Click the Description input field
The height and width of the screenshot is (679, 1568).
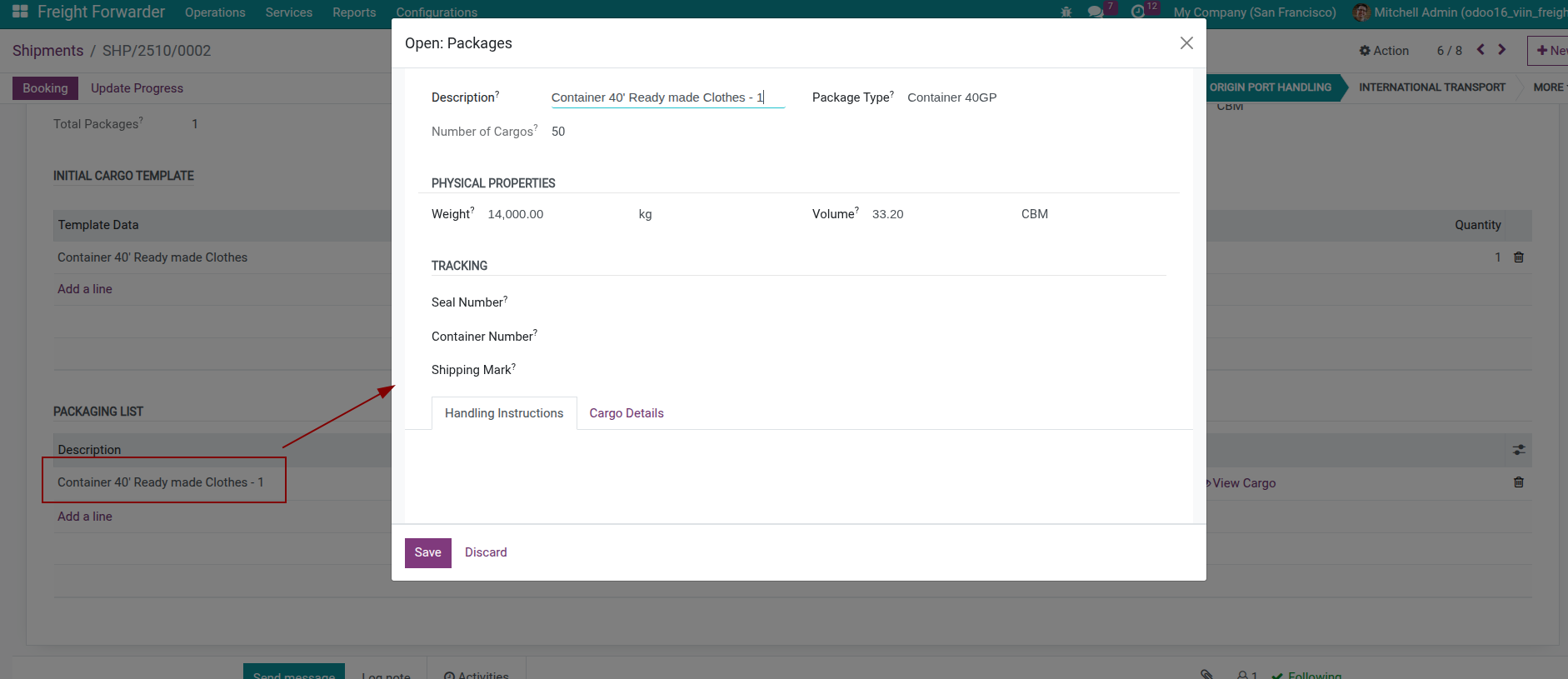tap(667, 97)
